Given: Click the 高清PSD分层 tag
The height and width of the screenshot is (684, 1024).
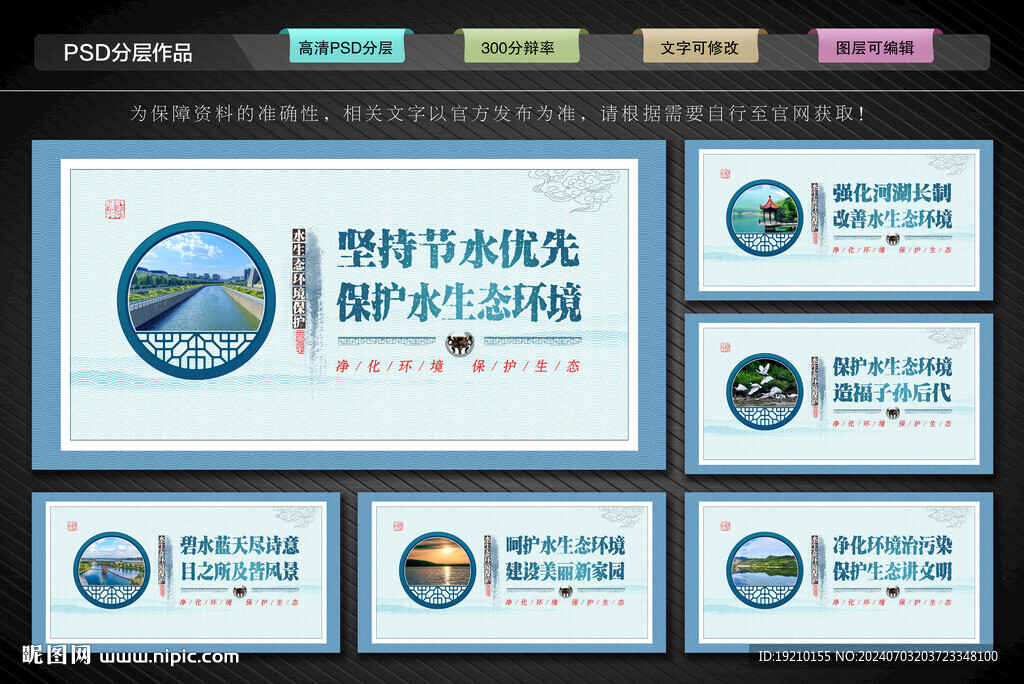Looking at the screenshot, I should pos(347,47).
